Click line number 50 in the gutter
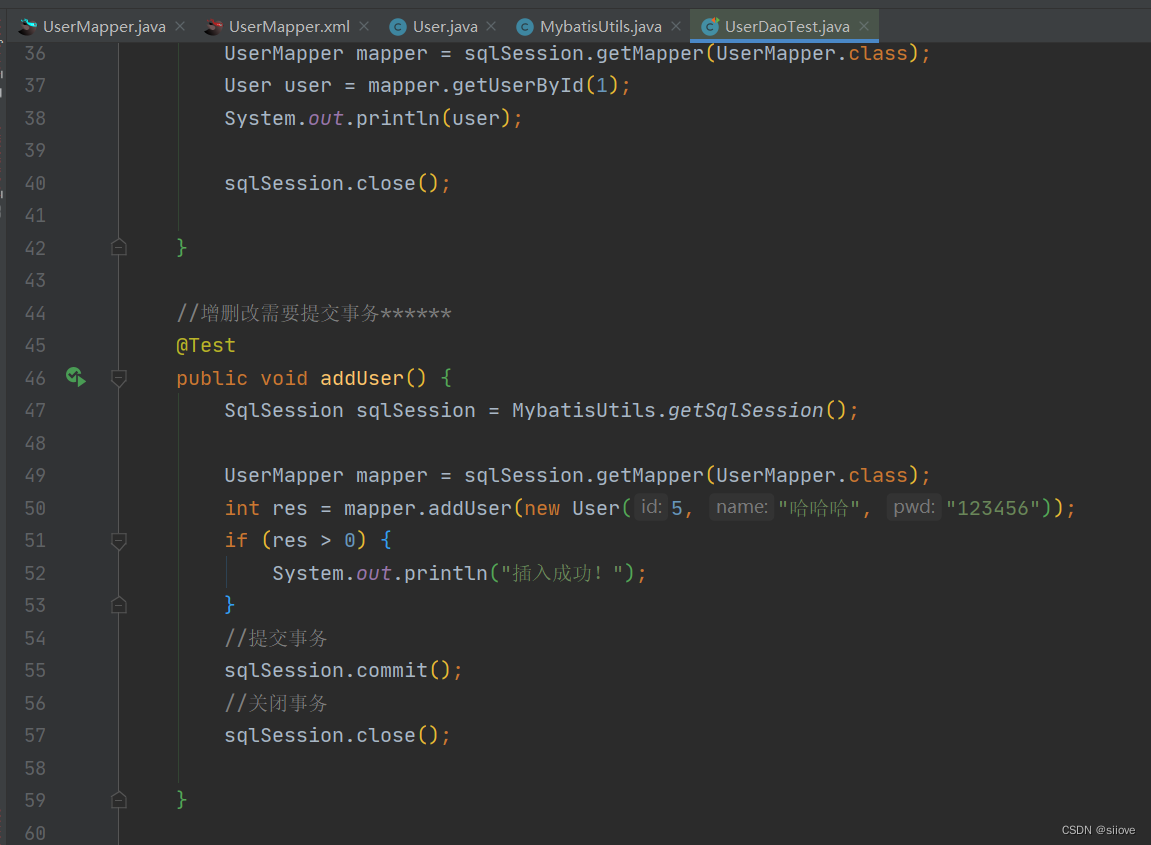This screenshot has height=845, width=1151. click(35, 508)
